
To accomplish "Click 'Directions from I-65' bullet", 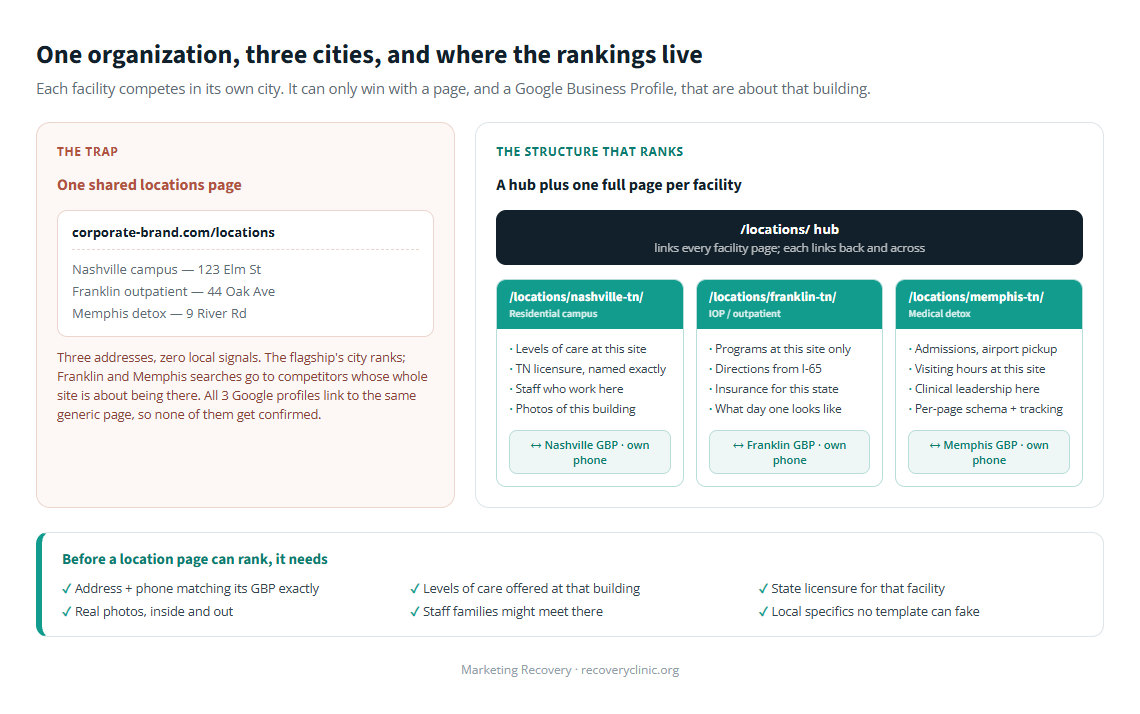I will pyautogui.click(x=766, y=369).
